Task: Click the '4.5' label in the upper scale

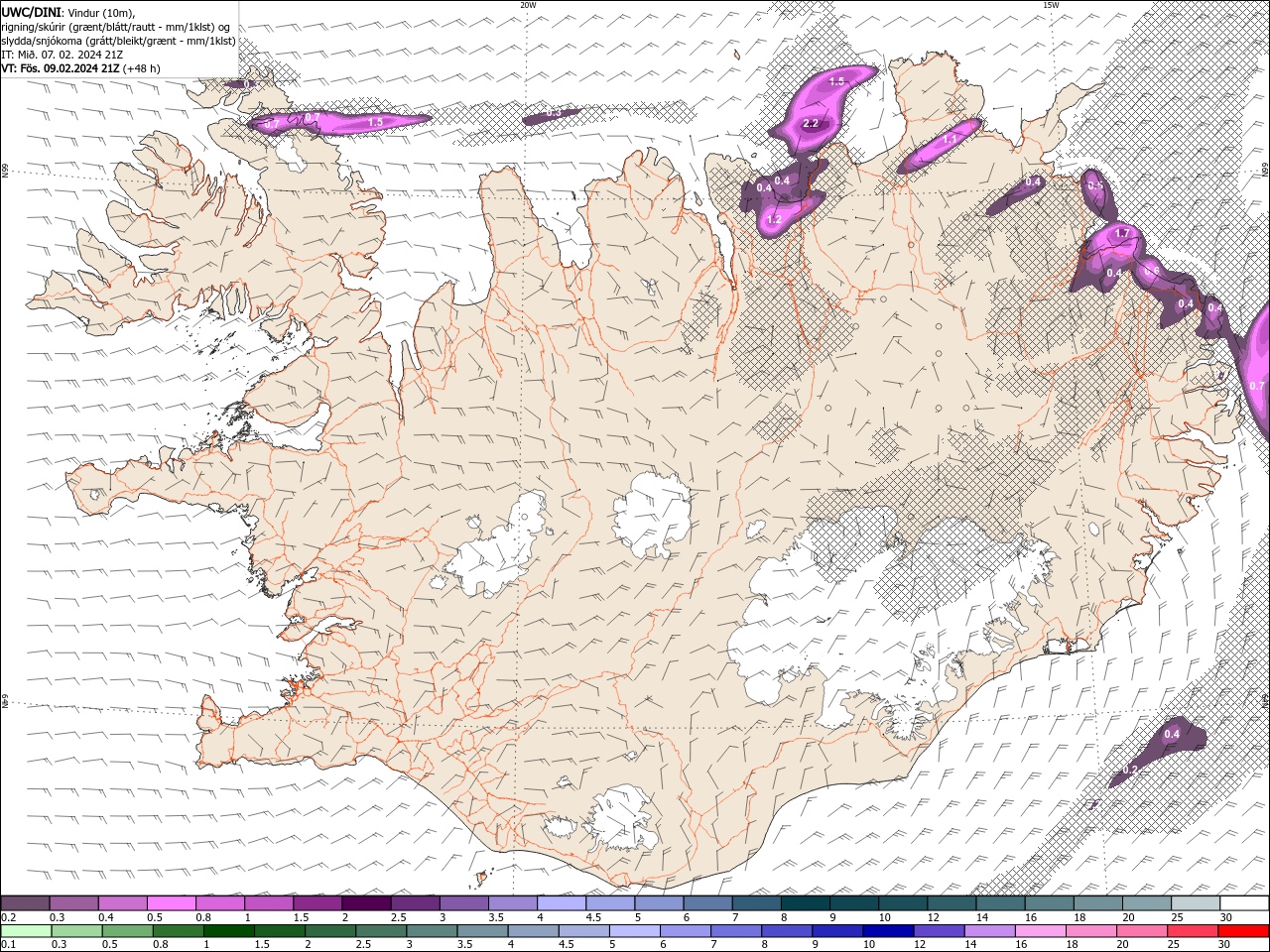Action: pos(593,917)
